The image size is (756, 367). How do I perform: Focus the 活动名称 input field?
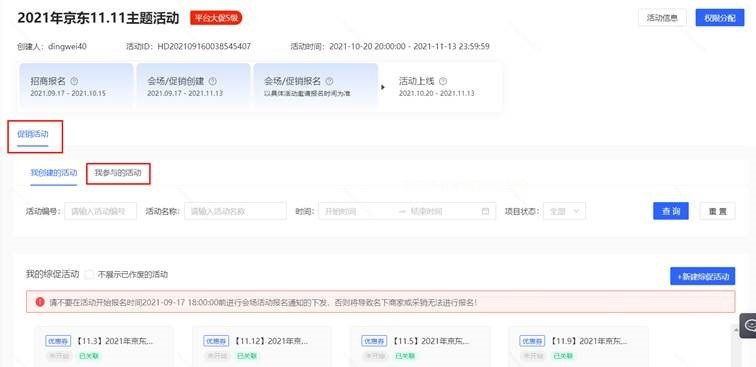click(235, 211)
